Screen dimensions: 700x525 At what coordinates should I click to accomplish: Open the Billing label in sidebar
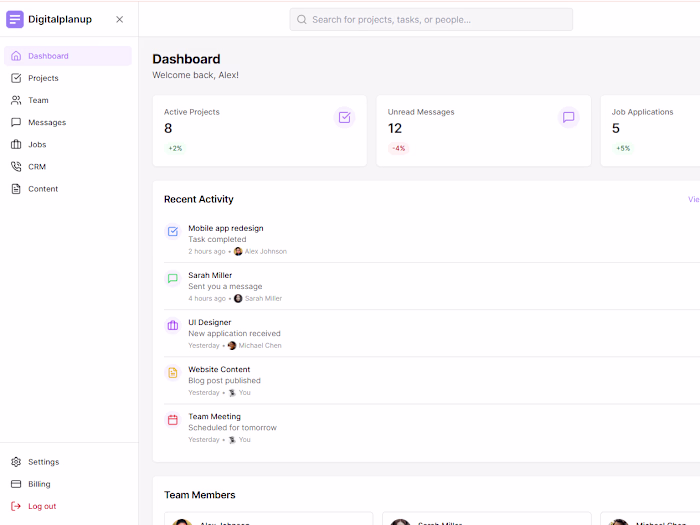click(39, 484)
